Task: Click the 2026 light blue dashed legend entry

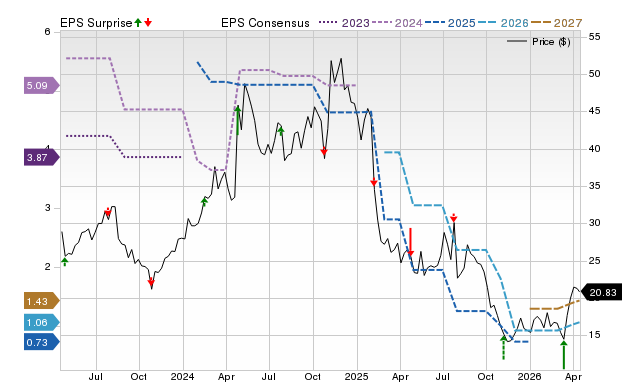Action: (503, 23)
